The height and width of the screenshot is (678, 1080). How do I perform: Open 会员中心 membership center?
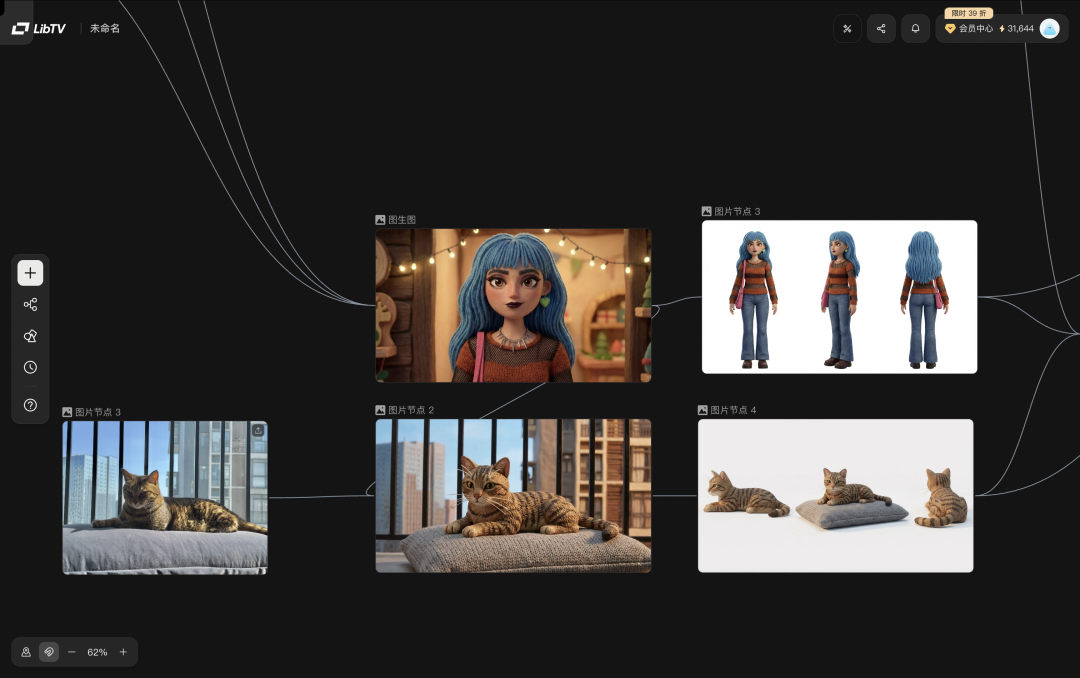pyautogui.click(x=969, y=29)
